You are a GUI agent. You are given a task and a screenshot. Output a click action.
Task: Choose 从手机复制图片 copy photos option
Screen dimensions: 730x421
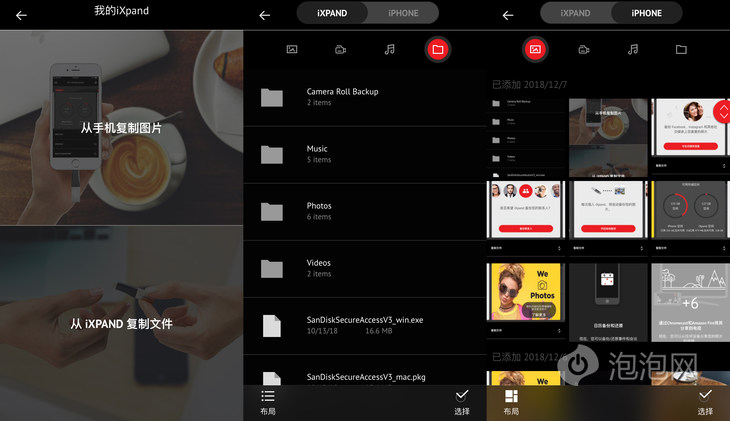122,128
